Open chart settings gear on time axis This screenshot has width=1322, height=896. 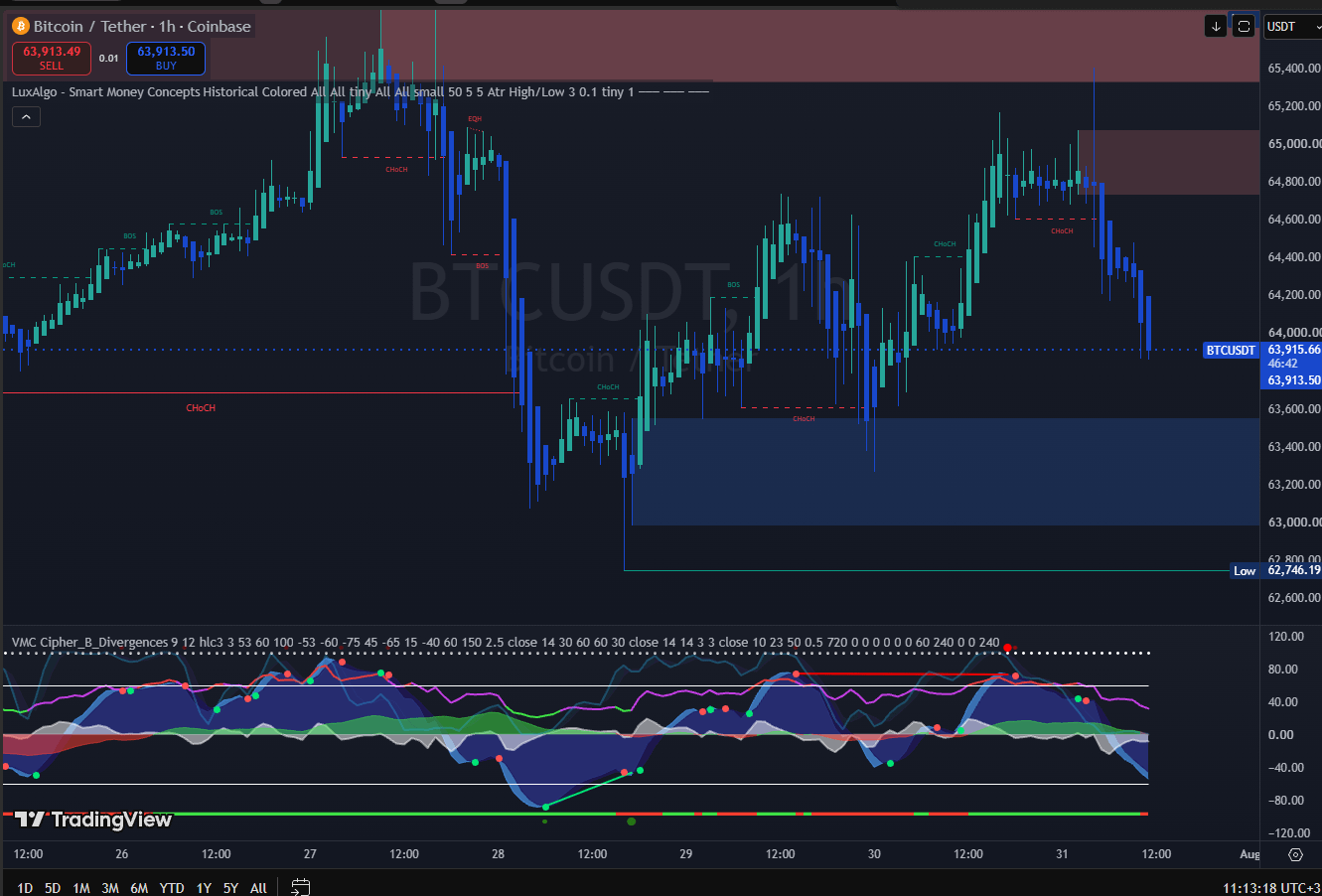coord(1295,854)
